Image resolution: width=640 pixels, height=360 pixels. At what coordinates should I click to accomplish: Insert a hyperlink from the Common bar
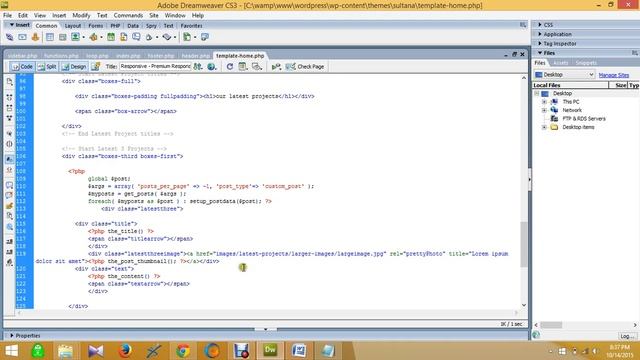[9, 37]
